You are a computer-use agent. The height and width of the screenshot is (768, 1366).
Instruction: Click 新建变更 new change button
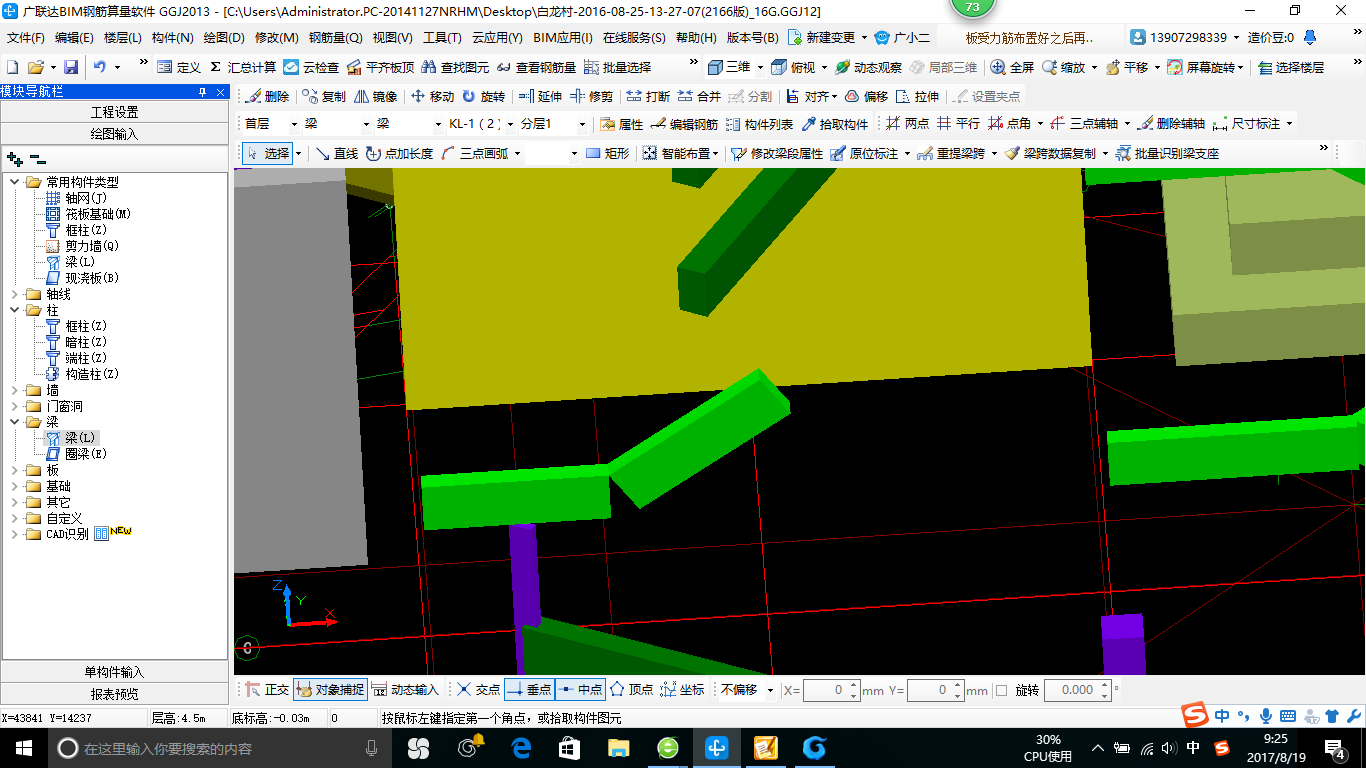pyautogui.click(x=821, y=38)
